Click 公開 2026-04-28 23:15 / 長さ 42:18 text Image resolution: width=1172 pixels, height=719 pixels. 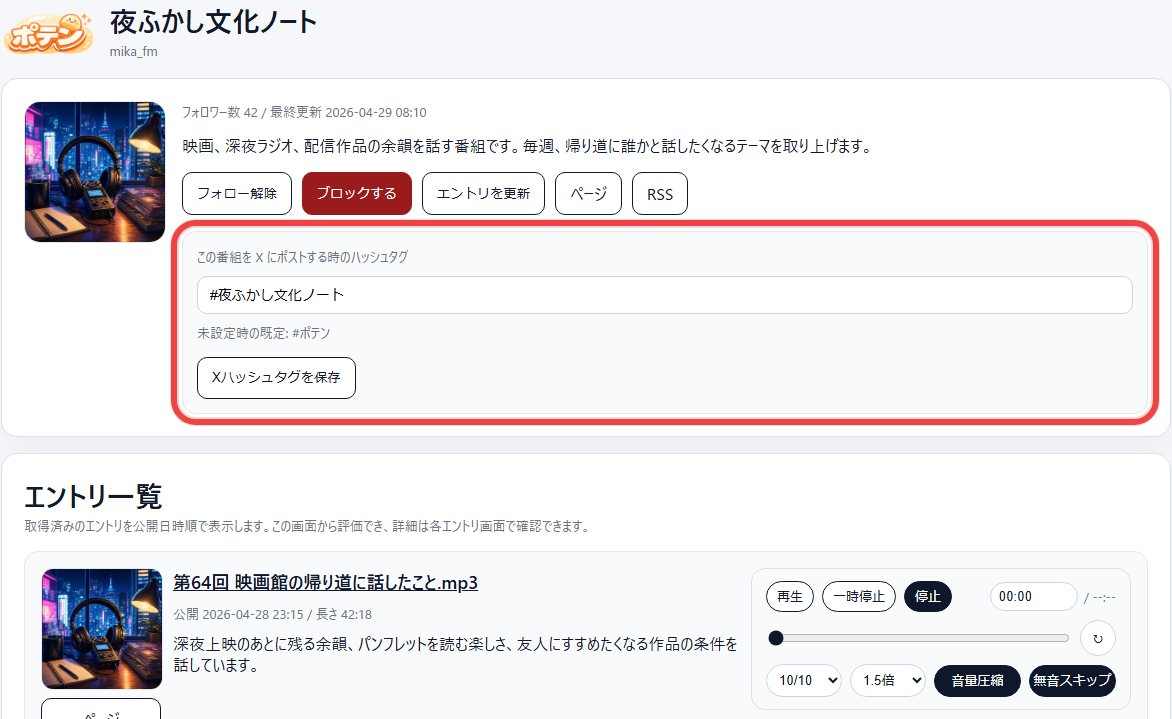273,614
